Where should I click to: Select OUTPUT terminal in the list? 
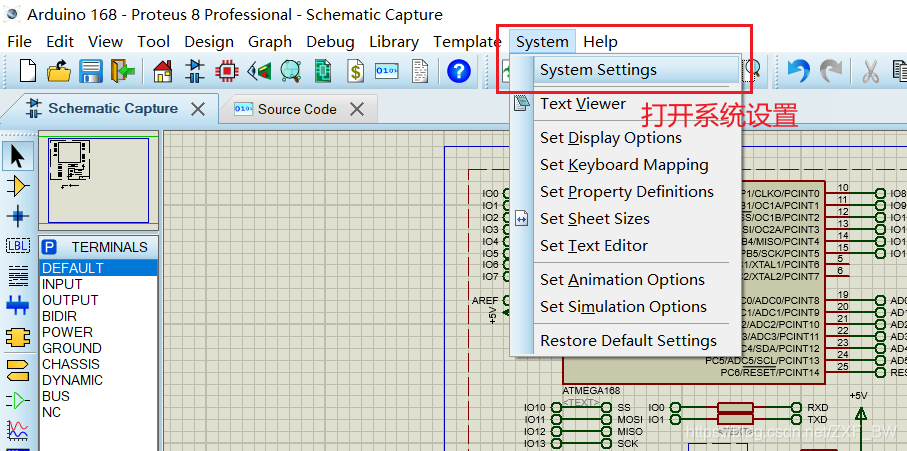click(98, 300)
